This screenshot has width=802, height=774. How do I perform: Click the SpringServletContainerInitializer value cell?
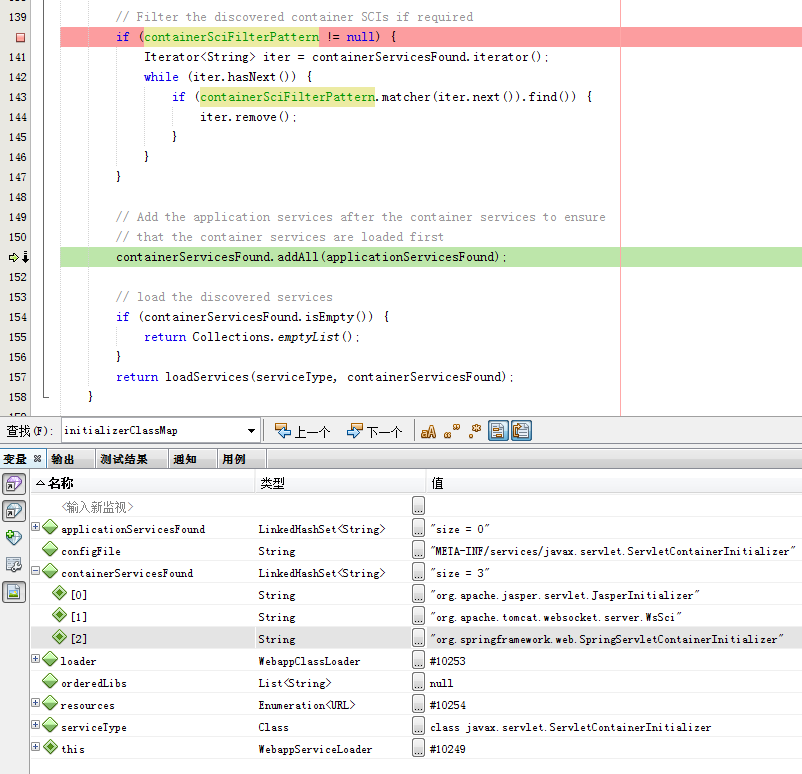click(607, 639)
